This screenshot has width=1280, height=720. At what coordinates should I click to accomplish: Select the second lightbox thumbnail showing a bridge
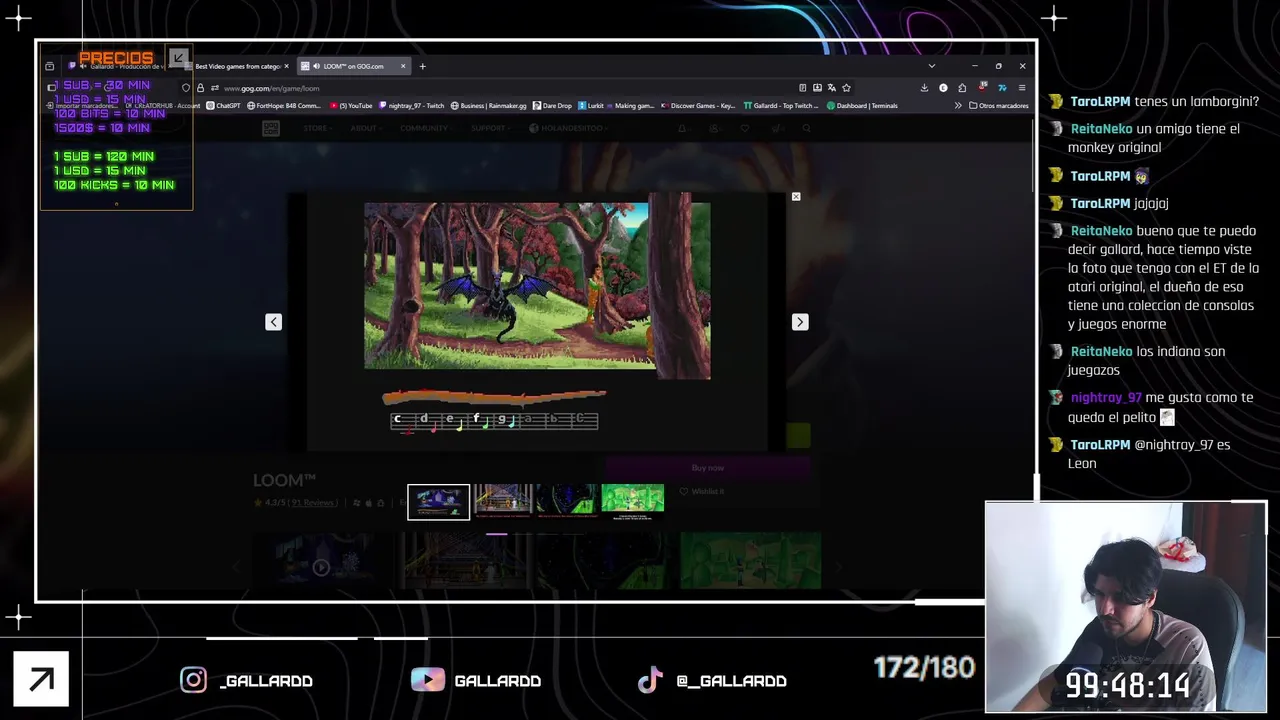coord(503,501)
